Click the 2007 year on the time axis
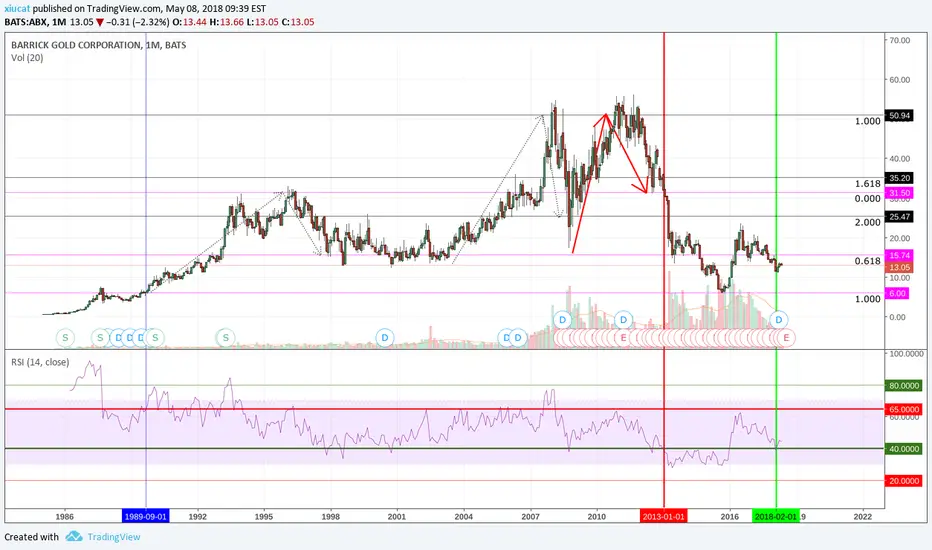The image size is (932, 550). pyautogui.click(x=530, y=516)
